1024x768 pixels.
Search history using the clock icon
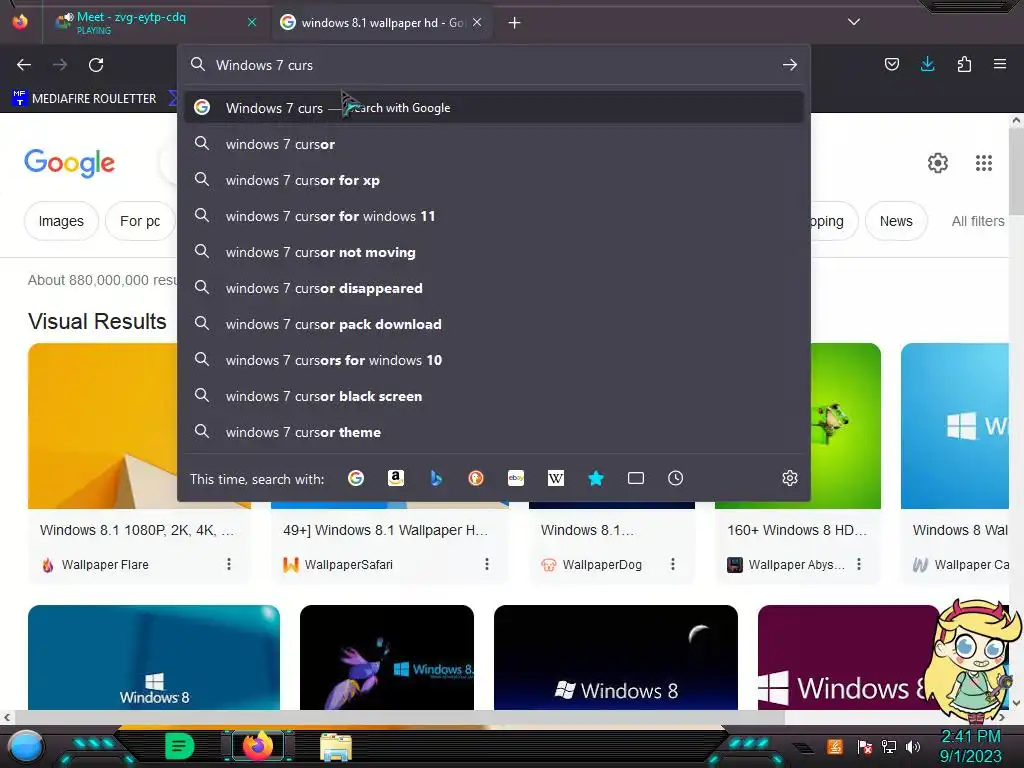click(x=675, y=479)
